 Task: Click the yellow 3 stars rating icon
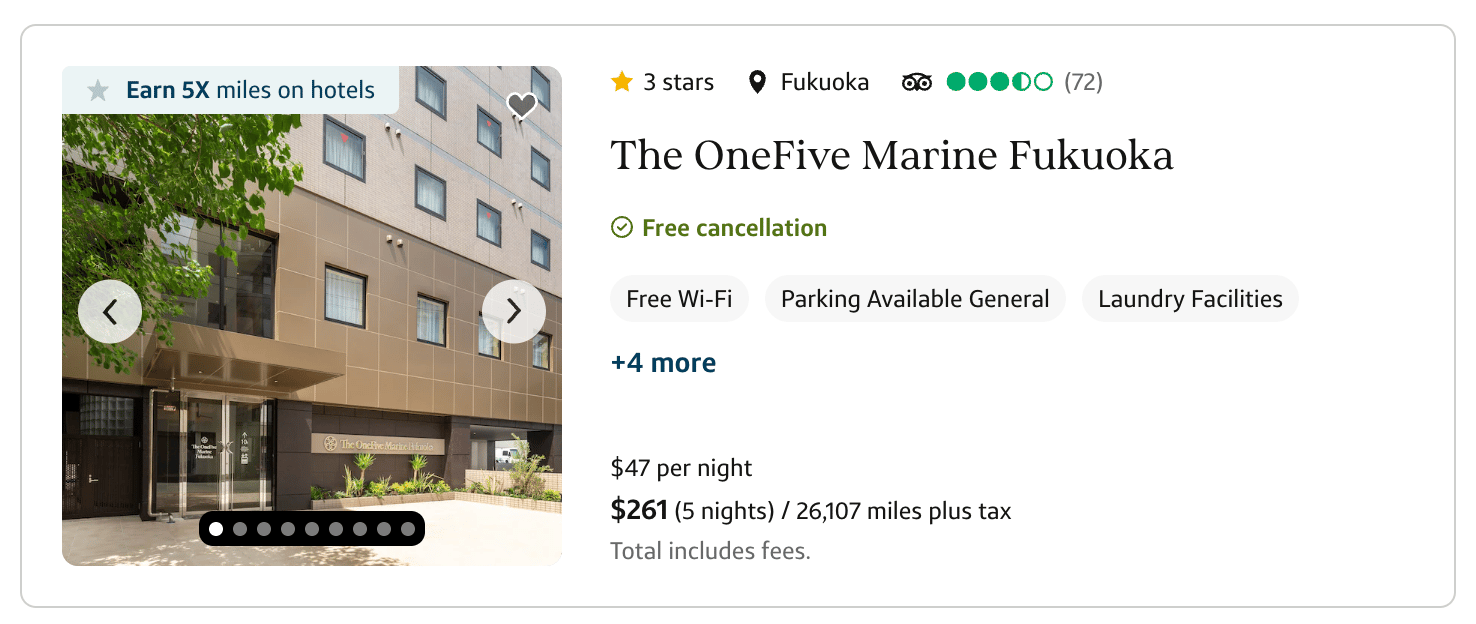tap(622, 82)
